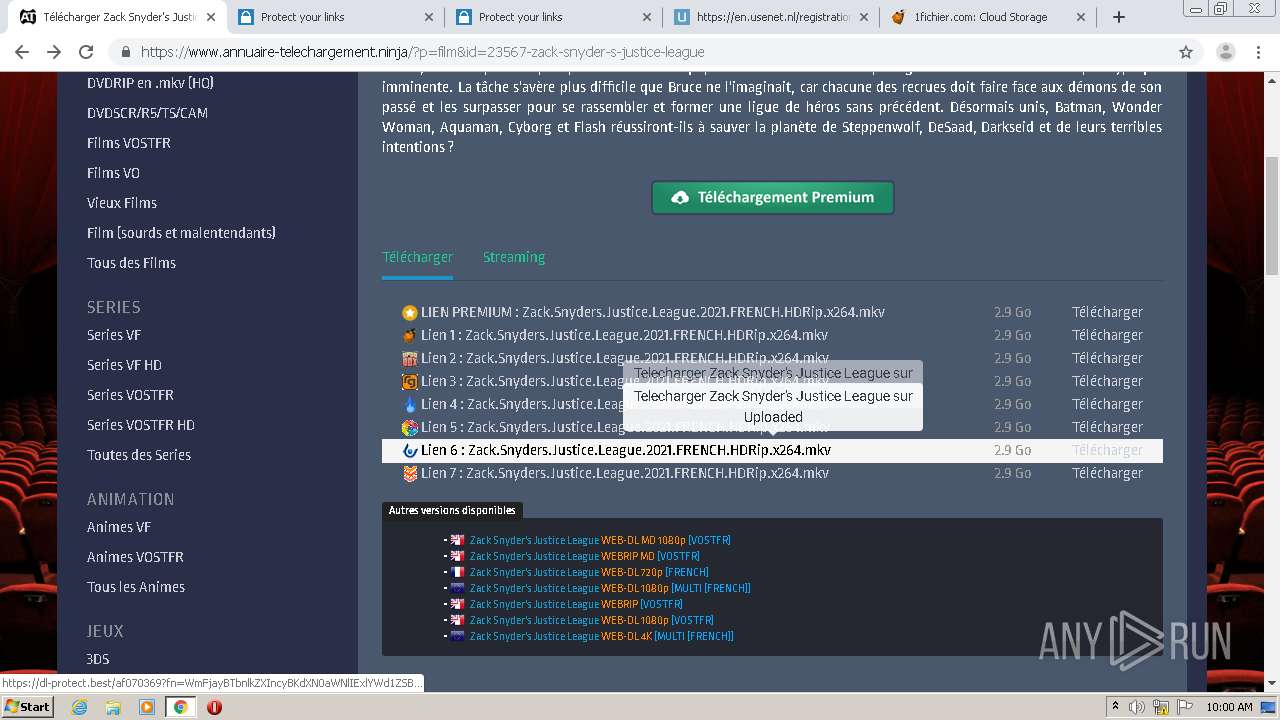1280x720 pixels.
Task: Switch to the second Protect your links tab
Action: coord(552,17)
